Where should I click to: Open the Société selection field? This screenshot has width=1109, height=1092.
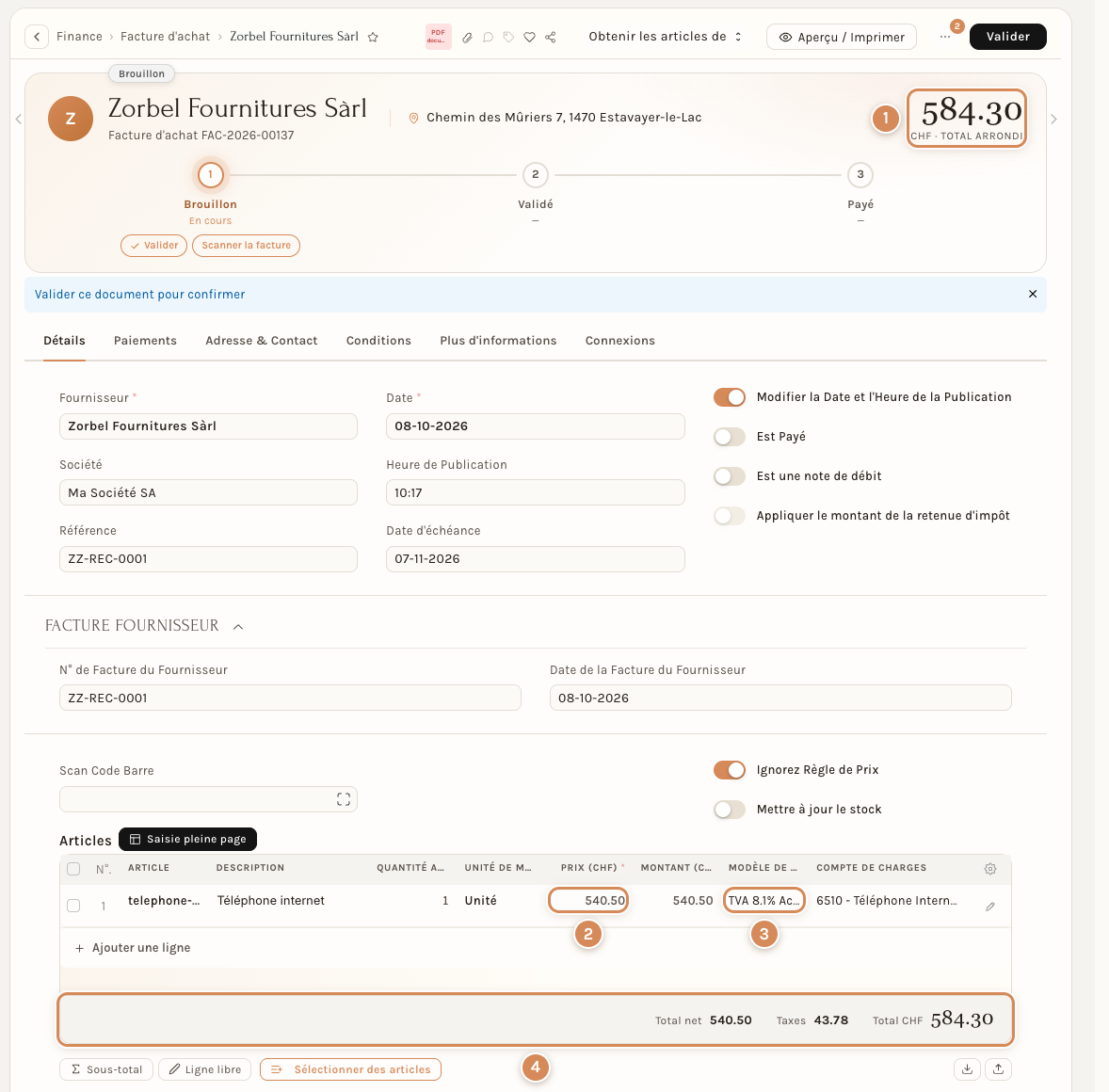point(208,493)
